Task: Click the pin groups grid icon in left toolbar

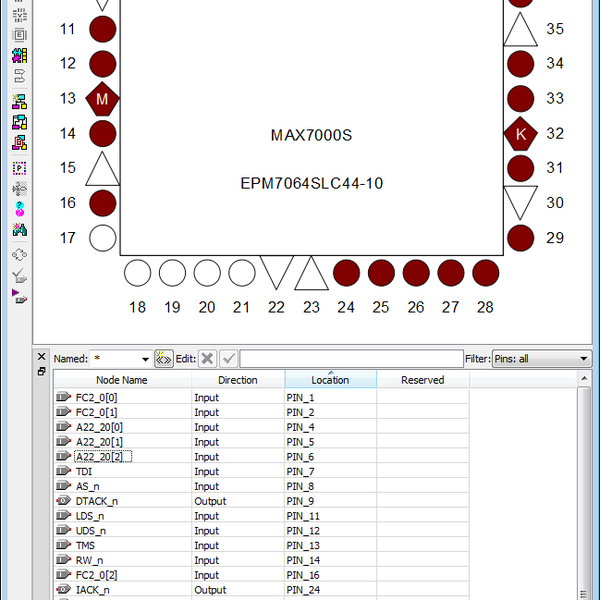Action: tap(20, 15)
